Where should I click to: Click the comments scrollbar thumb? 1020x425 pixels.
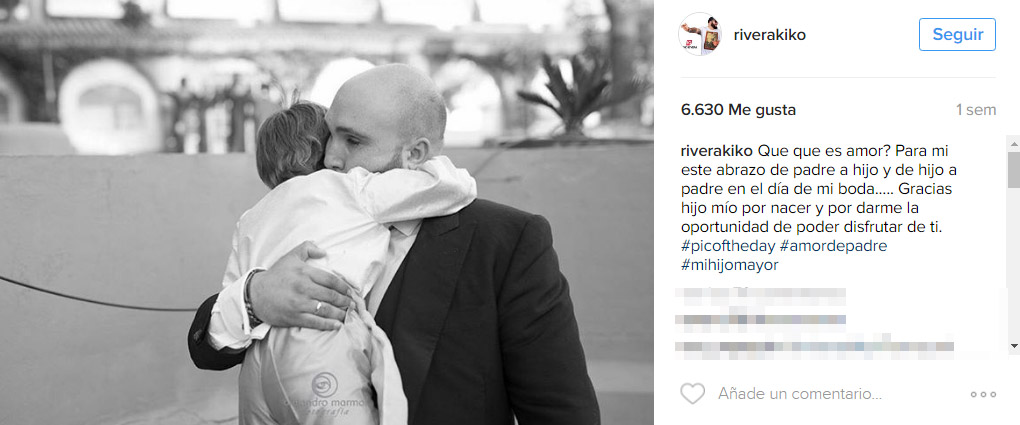[x=1013, y=170]
